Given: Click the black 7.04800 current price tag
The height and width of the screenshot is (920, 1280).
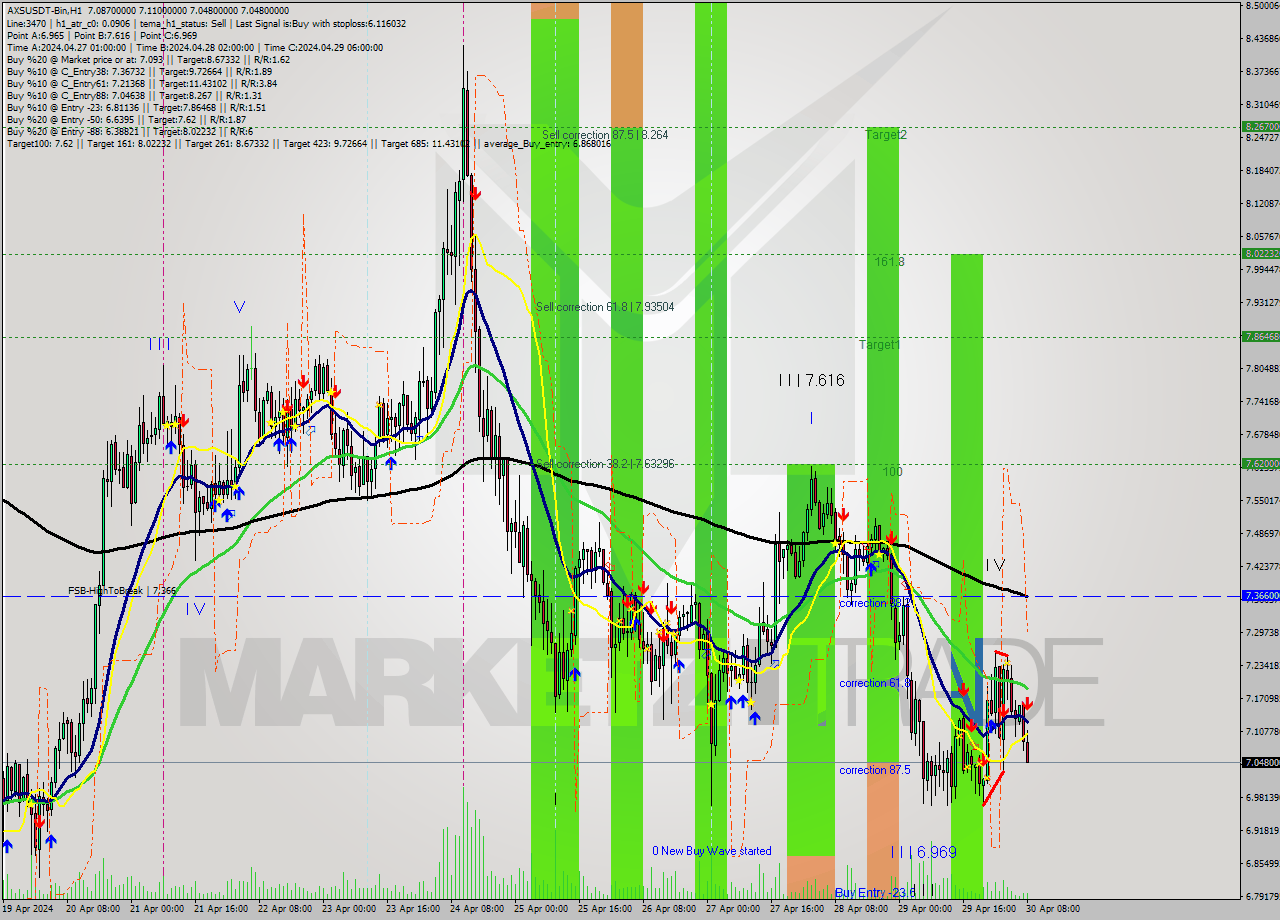Looking at the screenshot, I should click(1260, 763).
